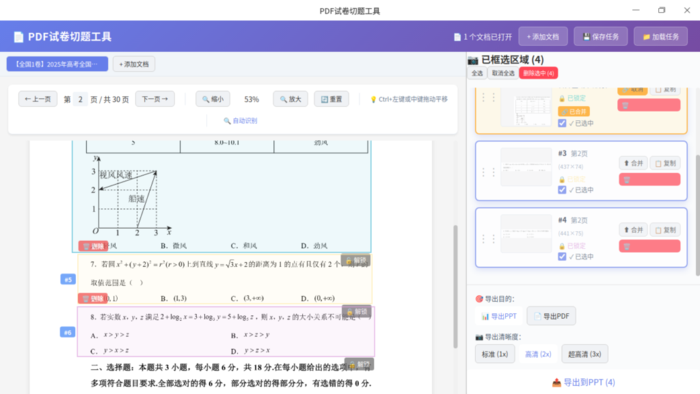Delete region #5 using its 删除 button
Image resolution: width=700 pixels, height=394 pixels.
[x=93, y=298]
